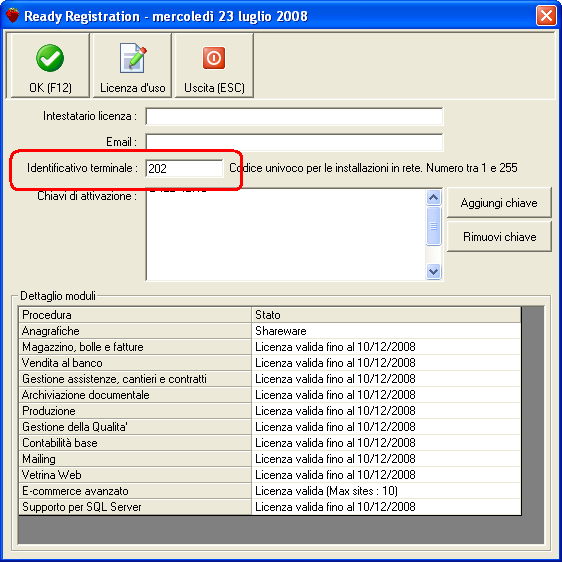Click the activation keys scrollbar thumb
The image size is (562, 562).
coord(434,226)
